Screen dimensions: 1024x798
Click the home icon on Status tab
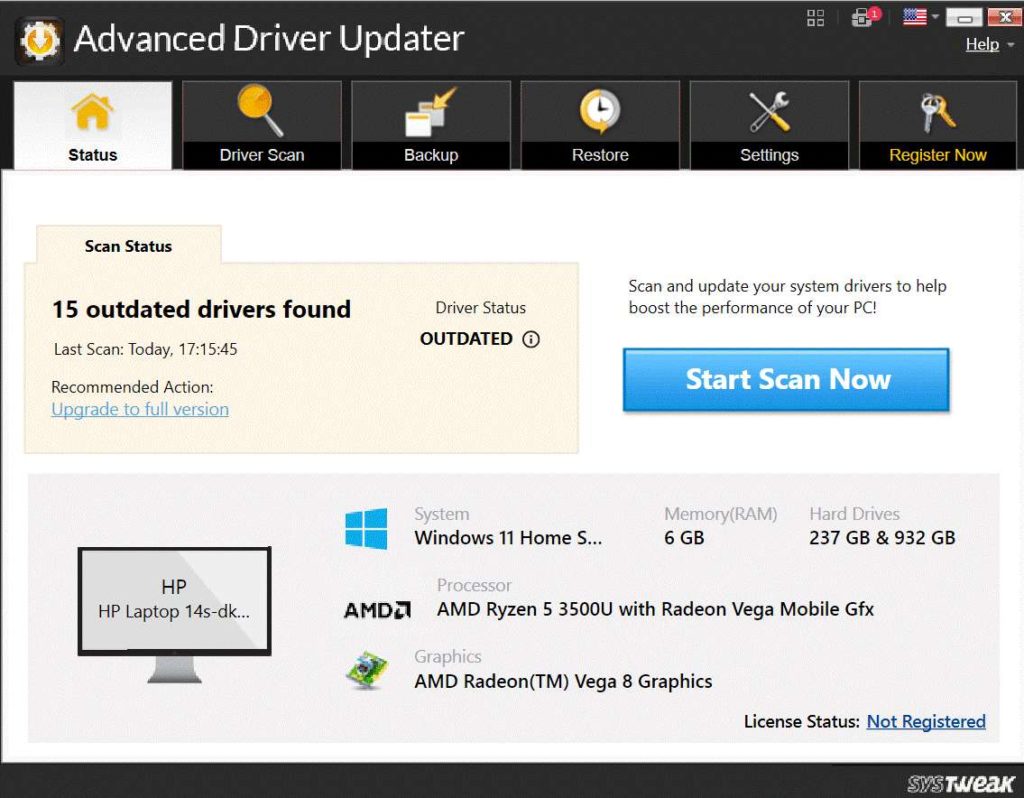click(92, 112)
